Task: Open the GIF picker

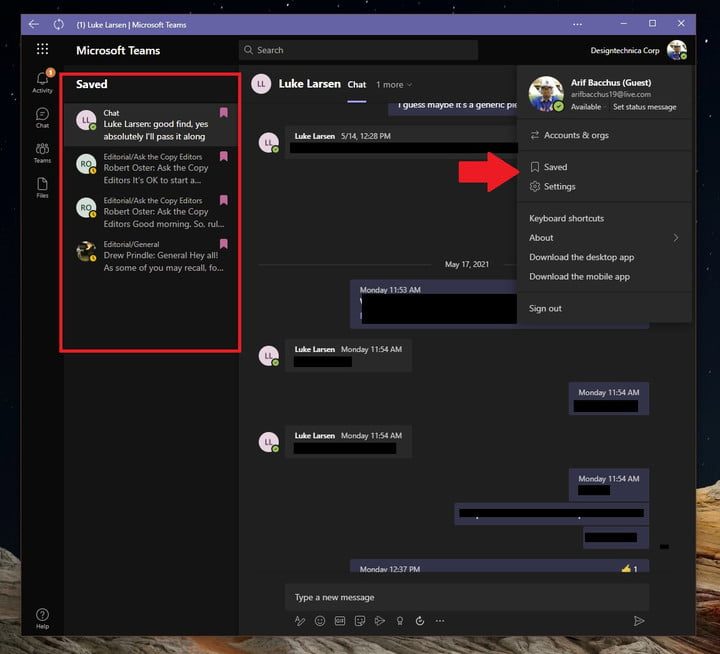Action: [340, 621]
